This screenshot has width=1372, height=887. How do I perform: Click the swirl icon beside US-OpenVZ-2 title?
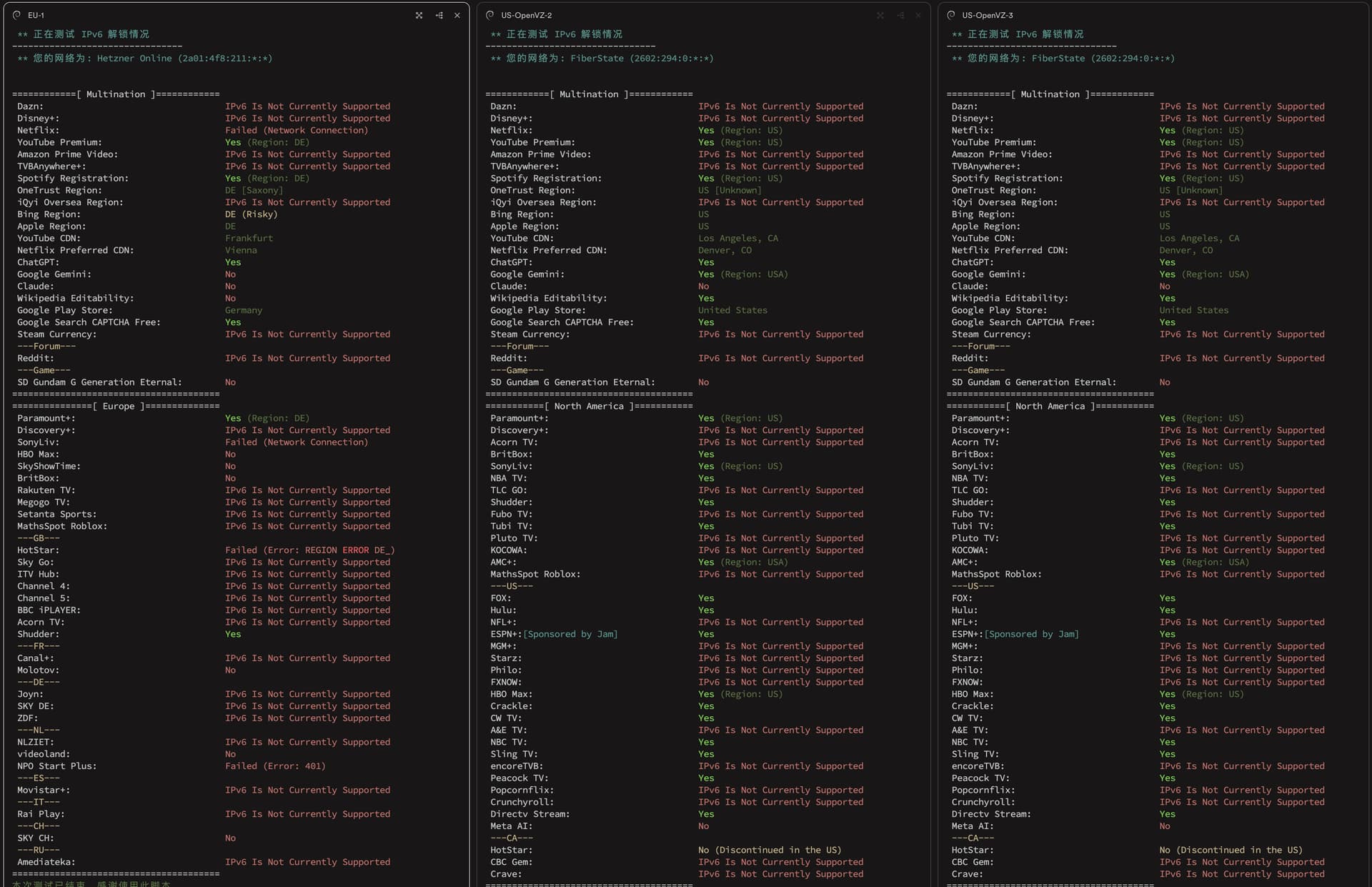489,15
